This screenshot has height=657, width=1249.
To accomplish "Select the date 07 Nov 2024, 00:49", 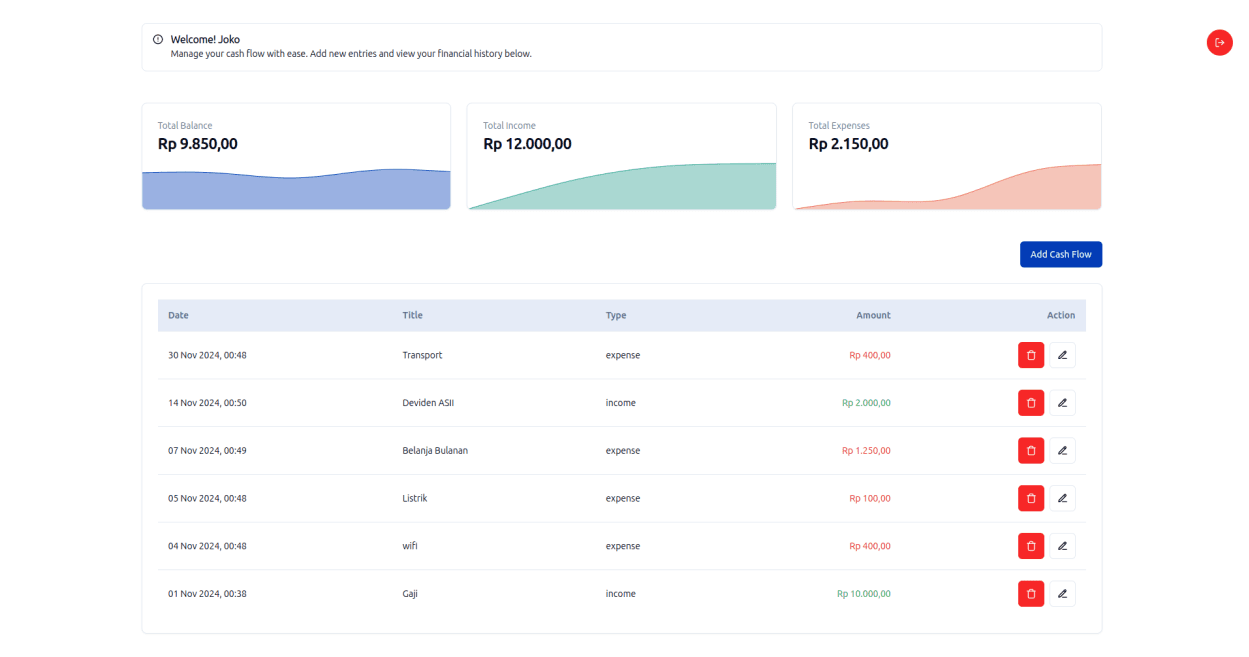I will point(207,451).
